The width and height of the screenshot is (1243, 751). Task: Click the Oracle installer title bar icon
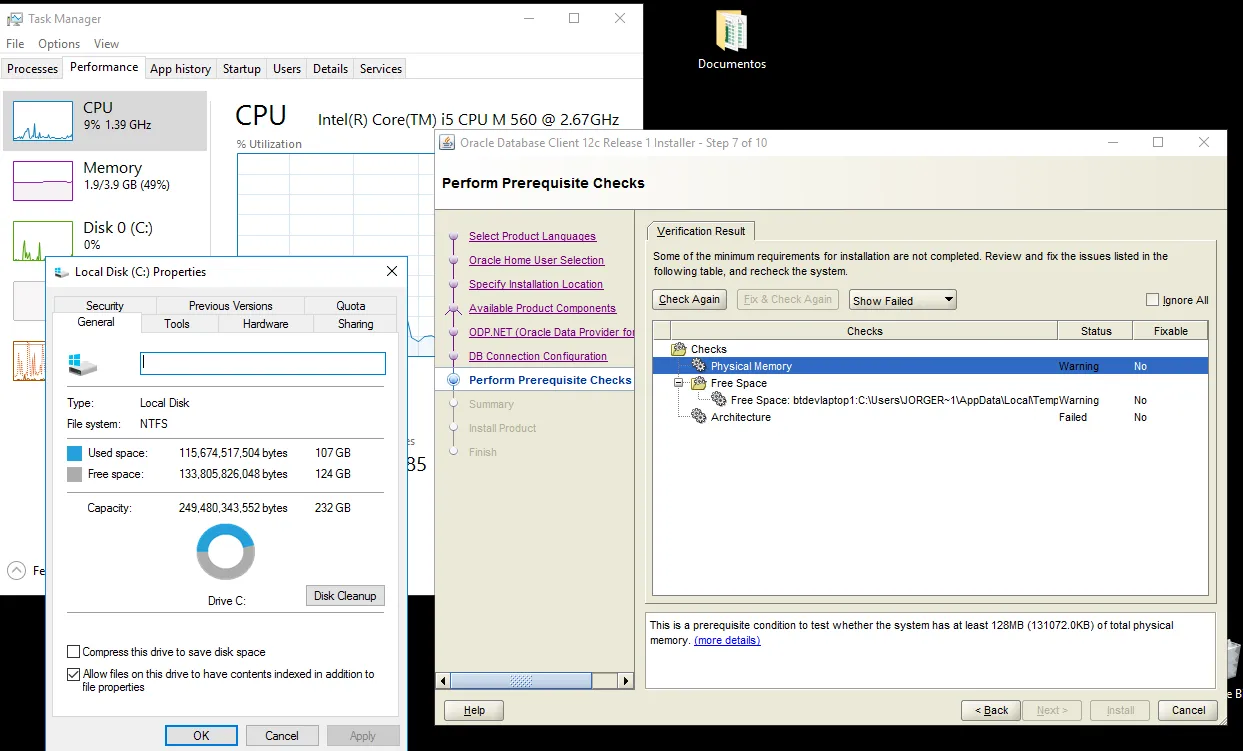click(447, 142)
